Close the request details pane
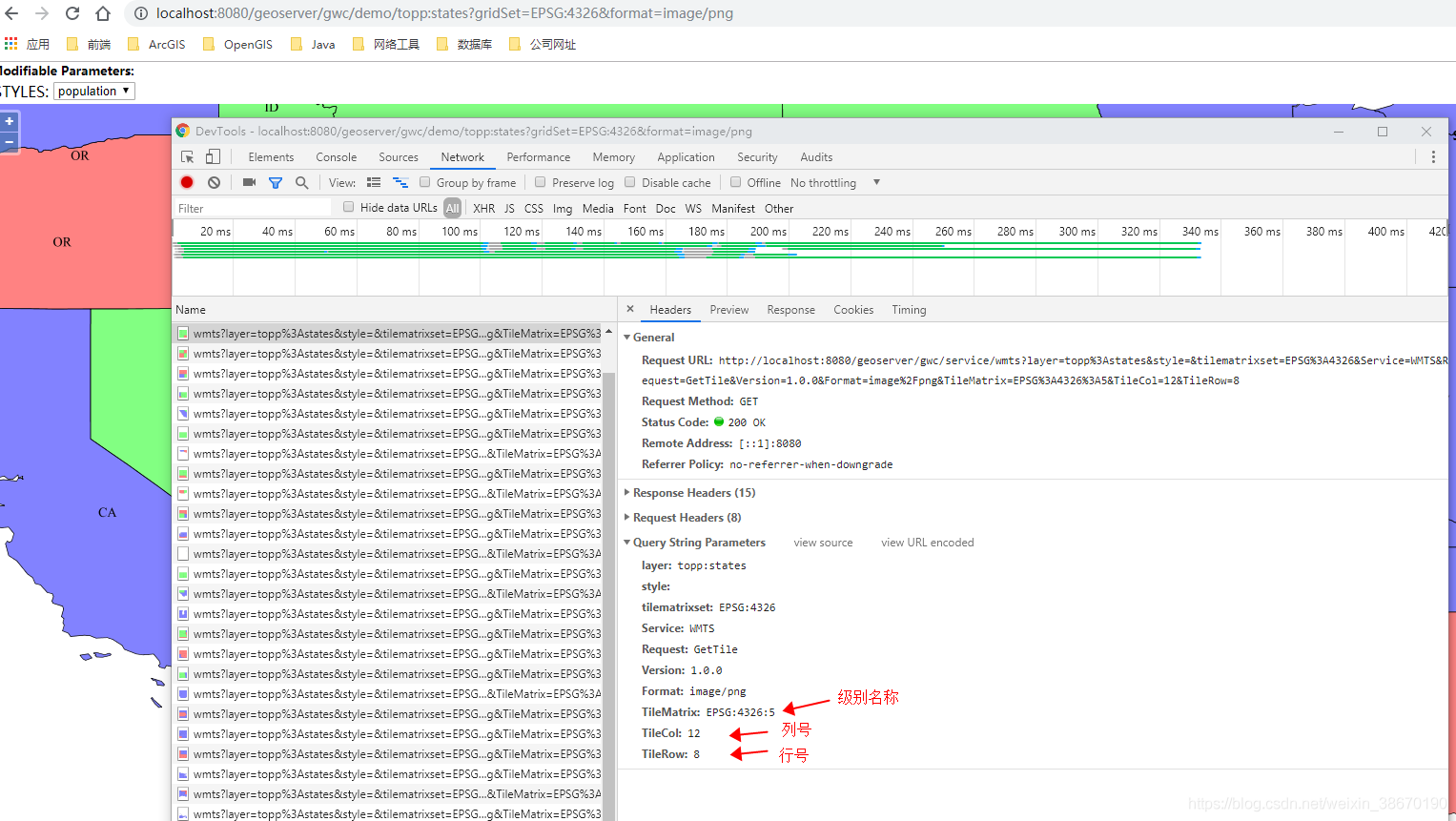Image resolution: width=1456 pixels, height=821 pixels. (x=630, y=309)
